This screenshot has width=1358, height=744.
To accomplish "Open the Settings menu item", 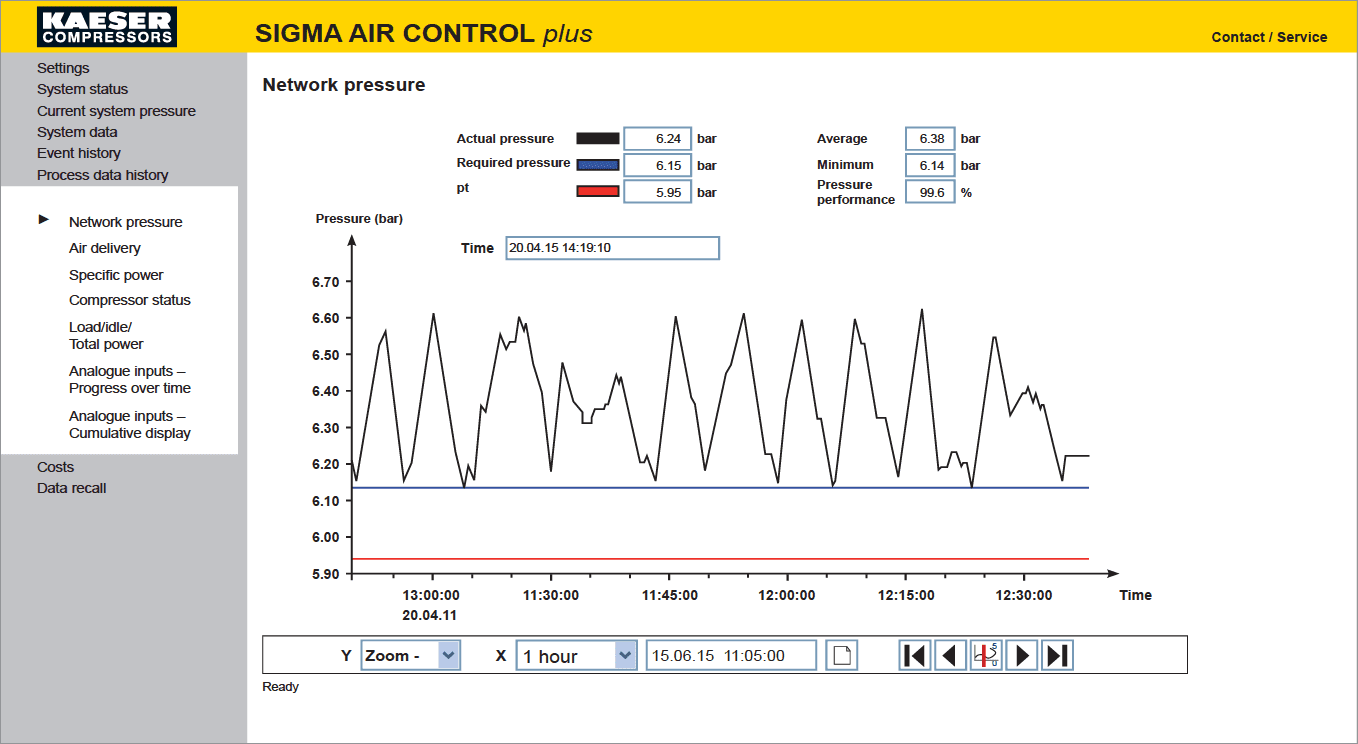I will pyautogui.click(x=63, y=68).
